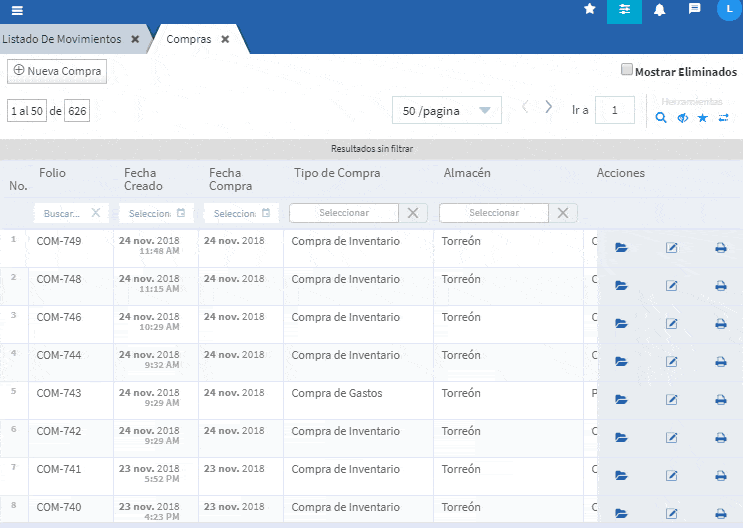Open folder icon for COM-749
Image resolution: width=743 pixels, height=528 pixels.
(x=621, y=247)
